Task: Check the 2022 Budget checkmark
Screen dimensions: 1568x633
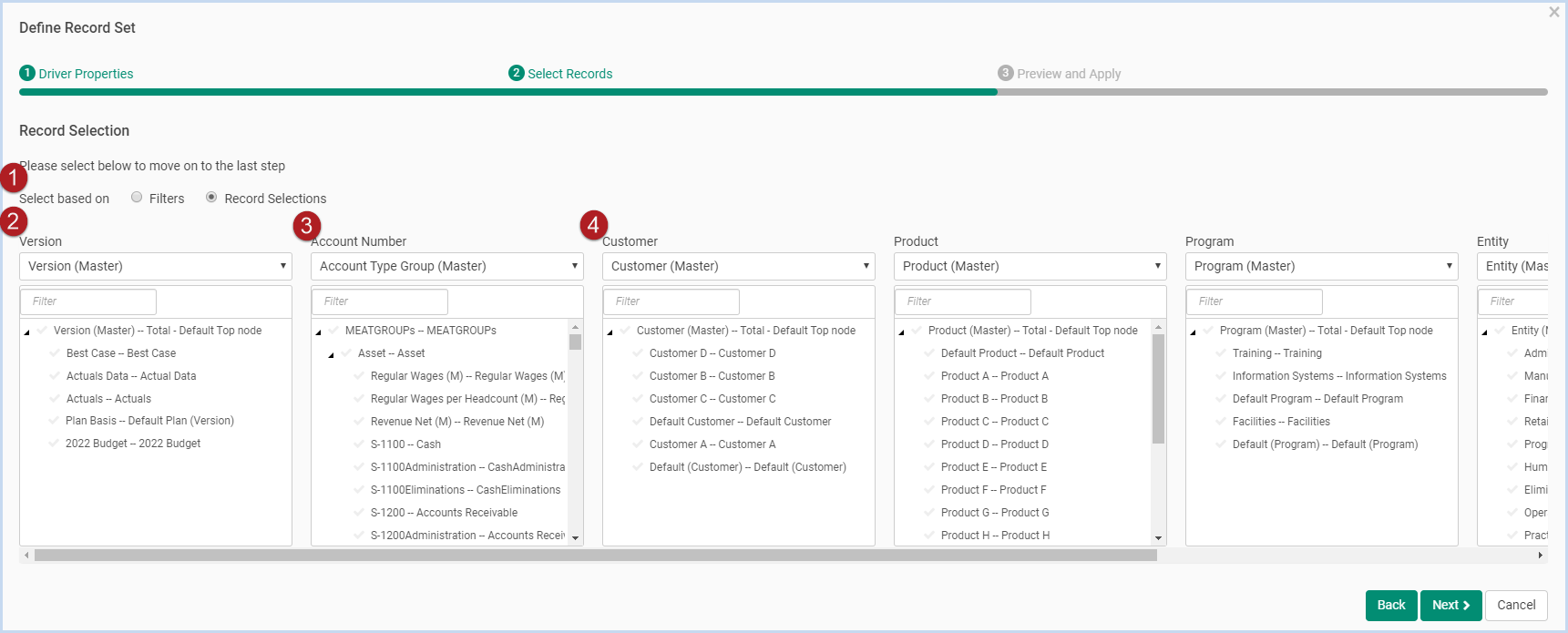Action: pos(55,443)
